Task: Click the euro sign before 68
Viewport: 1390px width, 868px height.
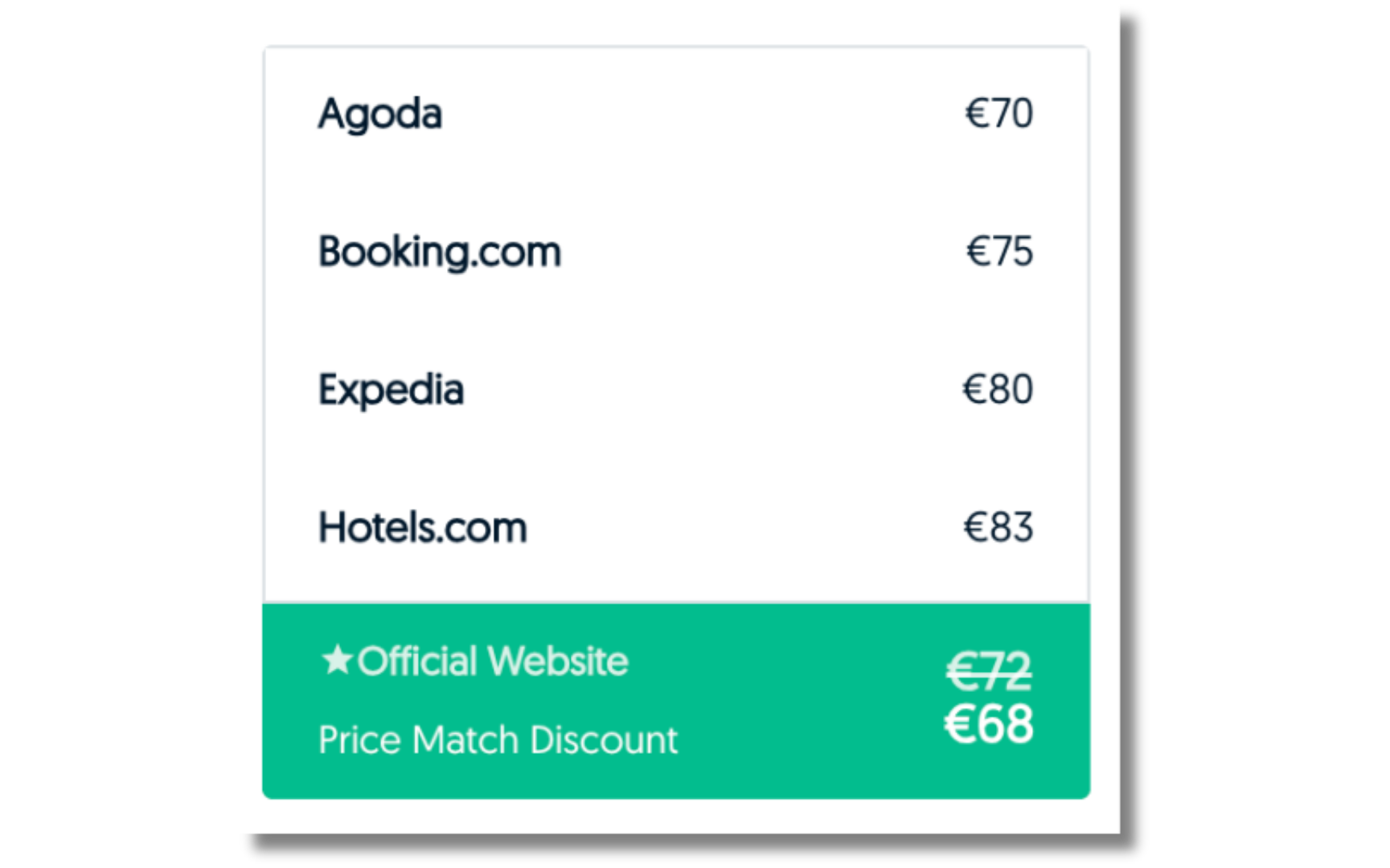Action: [959, 724]
